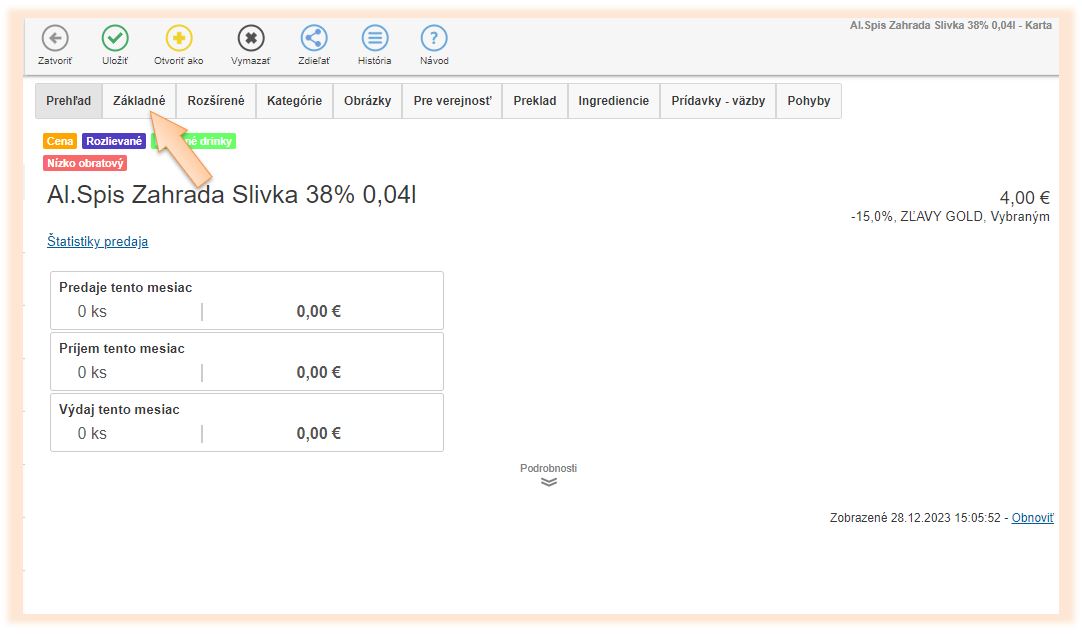The image size is (1082, 637).
Task: Switch to the Základné tab
Action: tap(139, 101)
